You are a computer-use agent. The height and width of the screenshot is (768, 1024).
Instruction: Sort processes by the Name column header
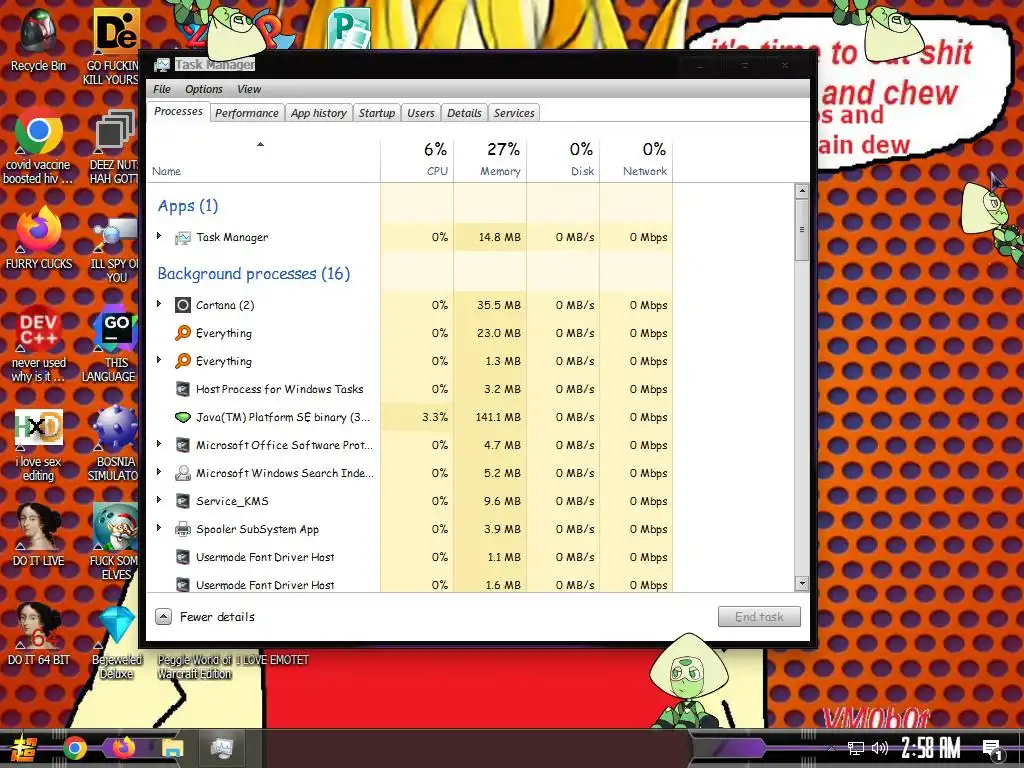coord(264,160)
